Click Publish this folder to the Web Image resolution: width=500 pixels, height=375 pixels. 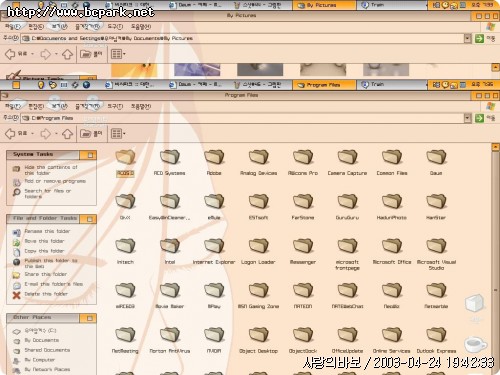click(51, 263)
